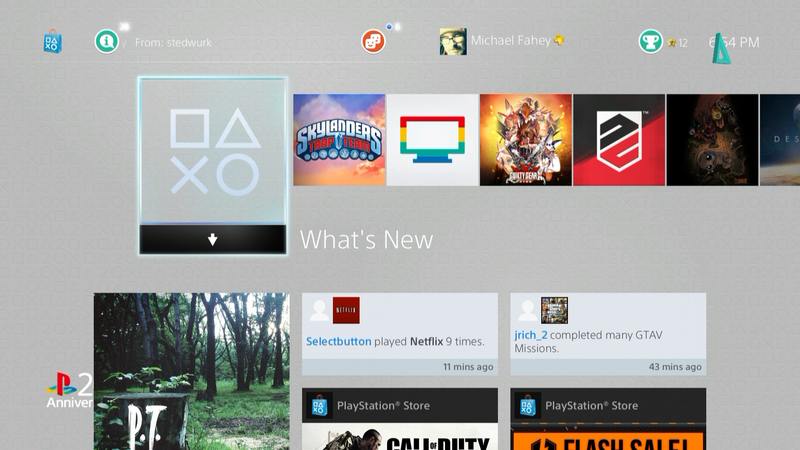Click the Michael Fahey name label
Screen dimensions: 800x450
[511, 40]
